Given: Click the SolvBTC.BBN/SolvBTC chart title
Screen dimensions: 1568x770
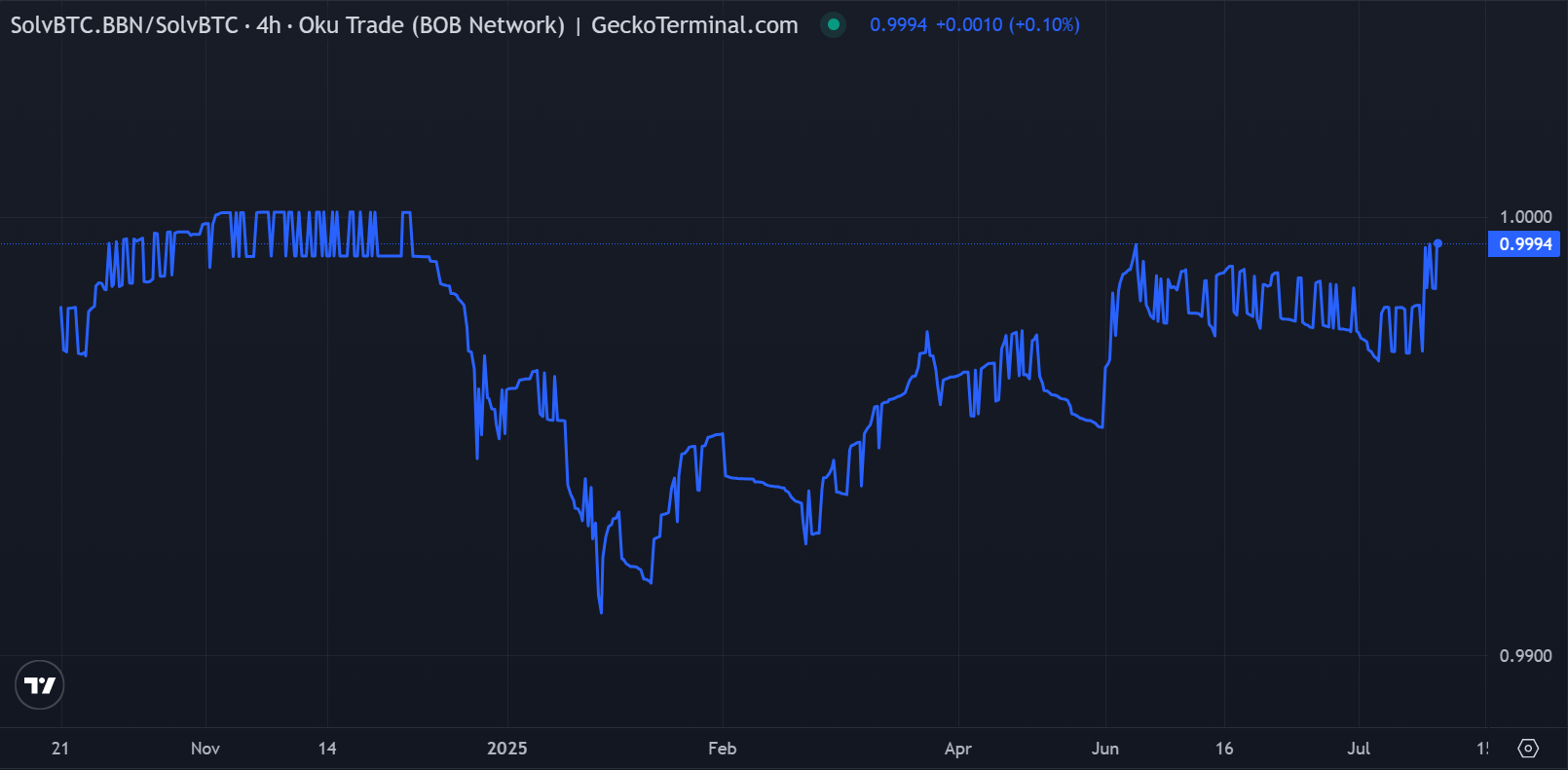Looking at the screenshot, I should (x=404, y=25).
